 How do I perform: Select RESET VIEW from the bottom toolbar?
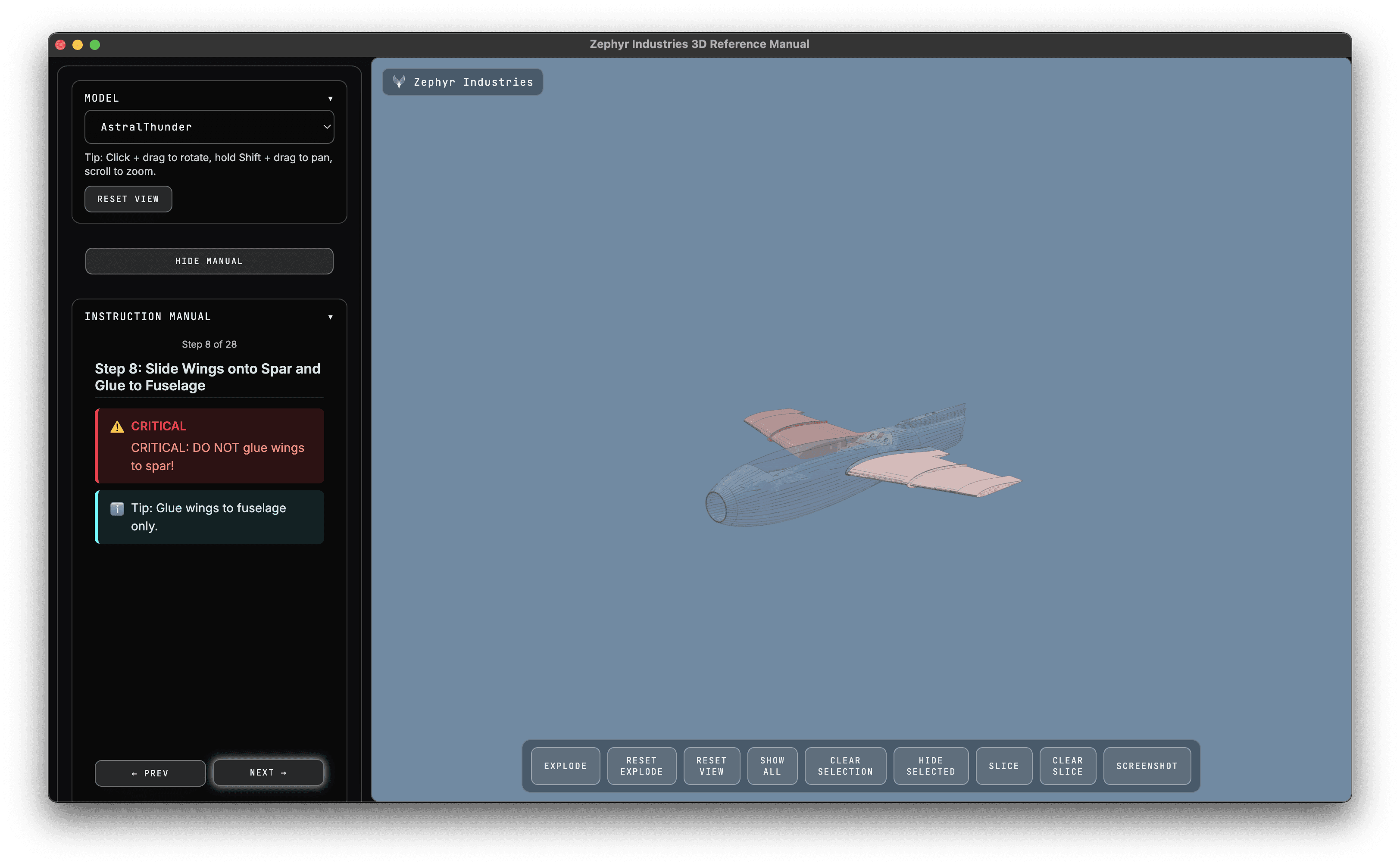(x=712, y=766)
